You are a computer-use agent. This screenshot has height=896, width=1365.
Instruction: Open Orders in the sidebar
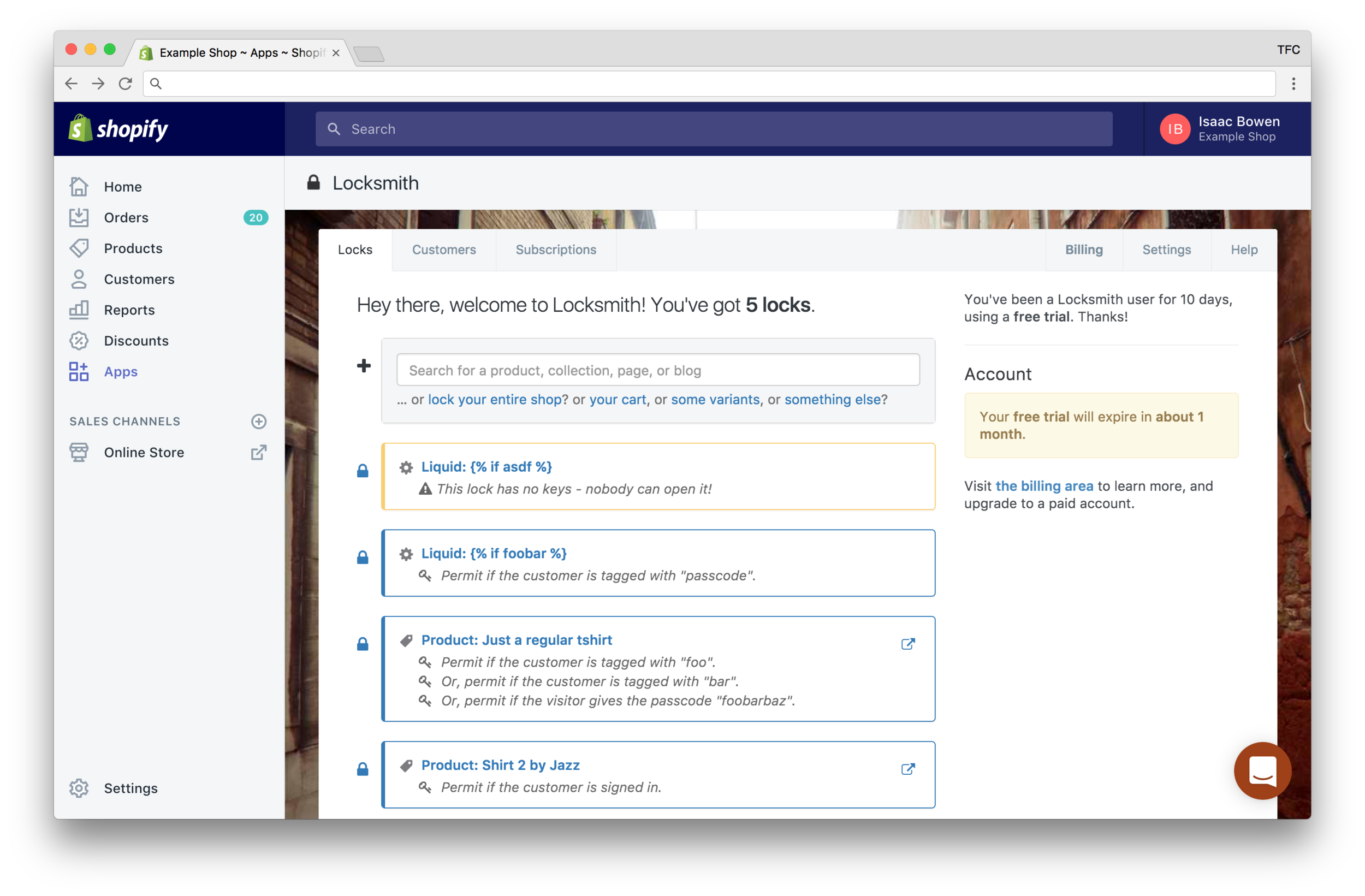(126, 217)
